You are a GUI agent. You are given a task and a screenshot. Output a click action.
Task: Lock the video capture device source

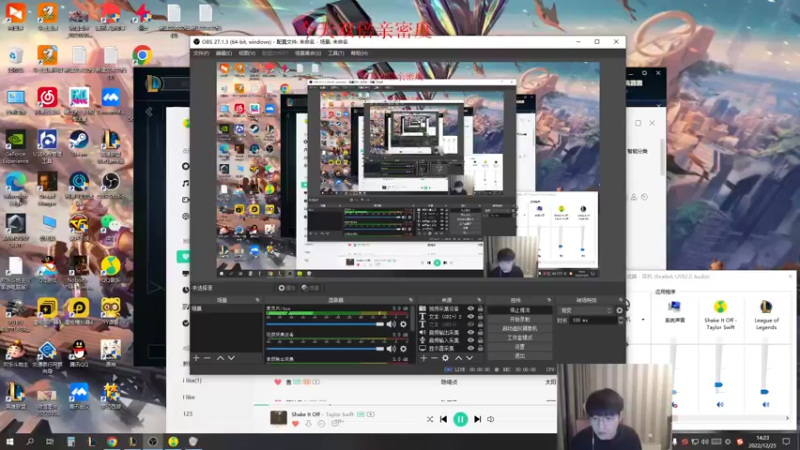(x=480, y=309)
